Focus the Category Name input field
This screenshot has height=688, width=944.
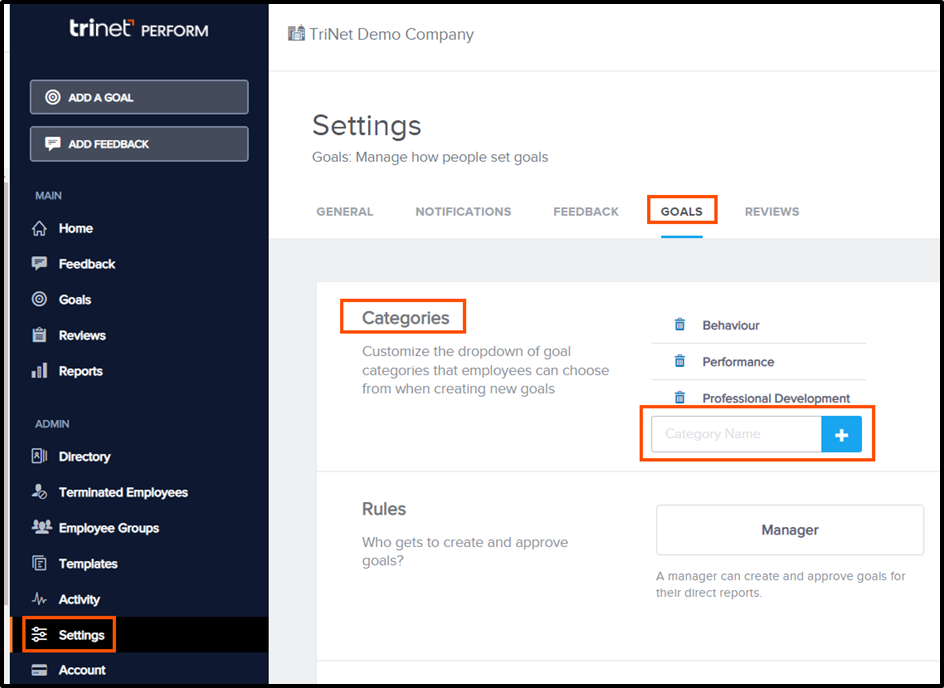736,434
